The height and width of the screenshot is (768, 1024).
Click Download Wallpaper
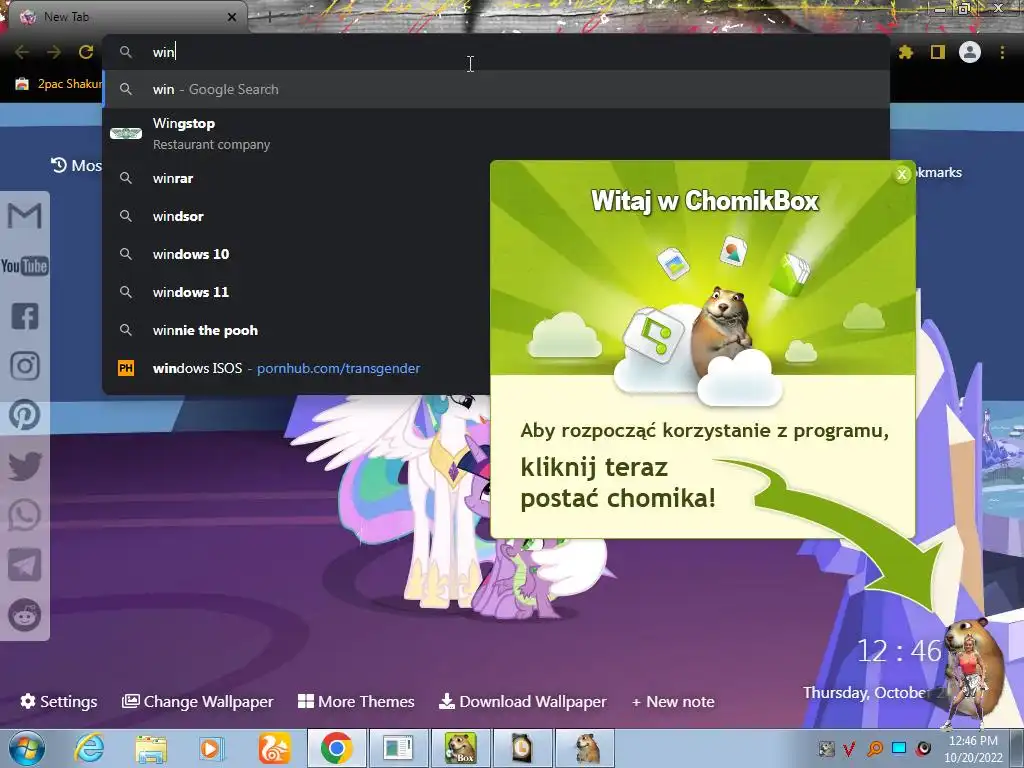coord(522,701)
